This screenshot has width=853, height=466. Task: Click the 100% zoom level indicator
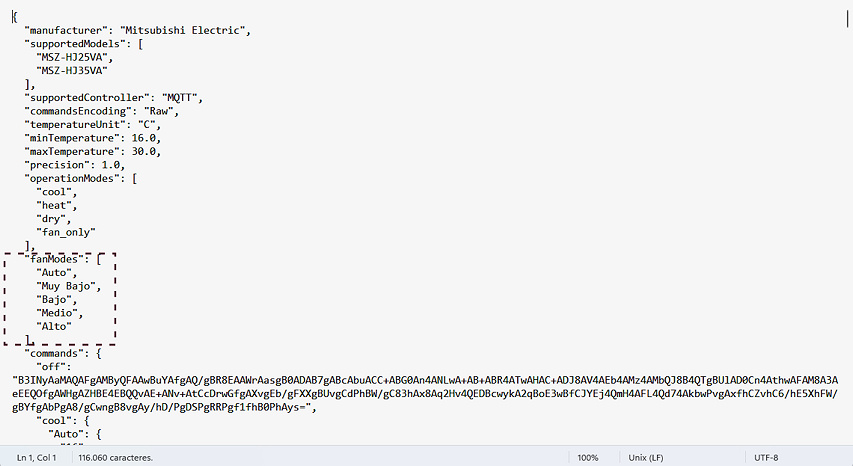coord(588,458)
